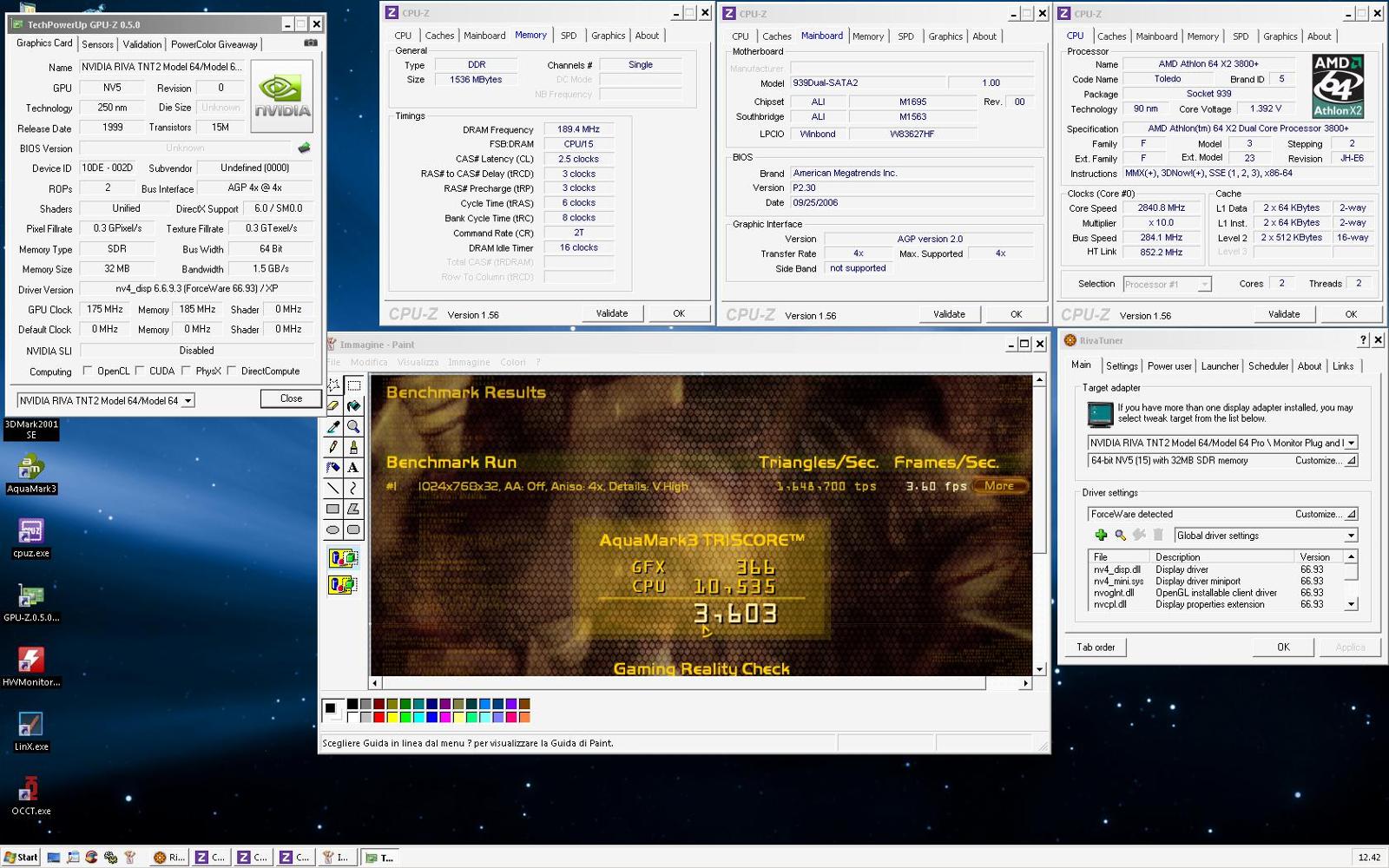Screen dimensions: 1389x868
Task: Click Validate in the CPU-Z Memory window
Action: pos(611,313)
